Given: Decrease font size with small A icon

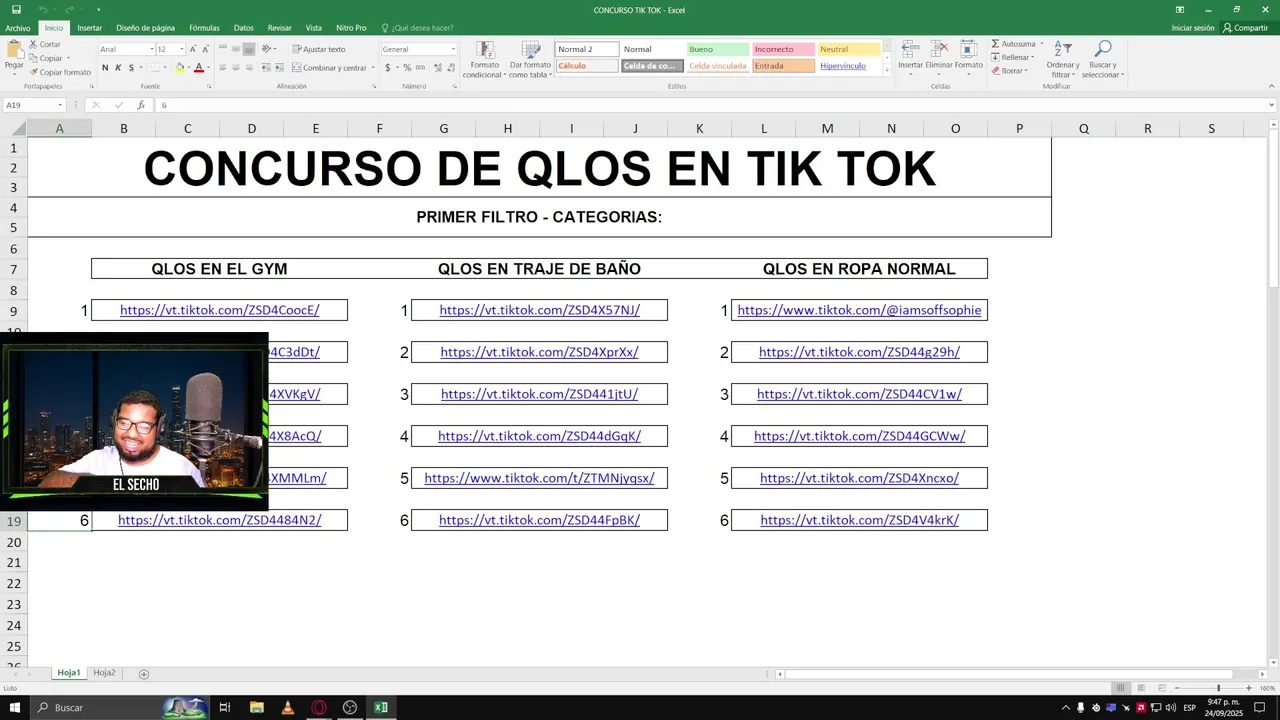Looking at the screenshot, I should [x=205, y=49].
